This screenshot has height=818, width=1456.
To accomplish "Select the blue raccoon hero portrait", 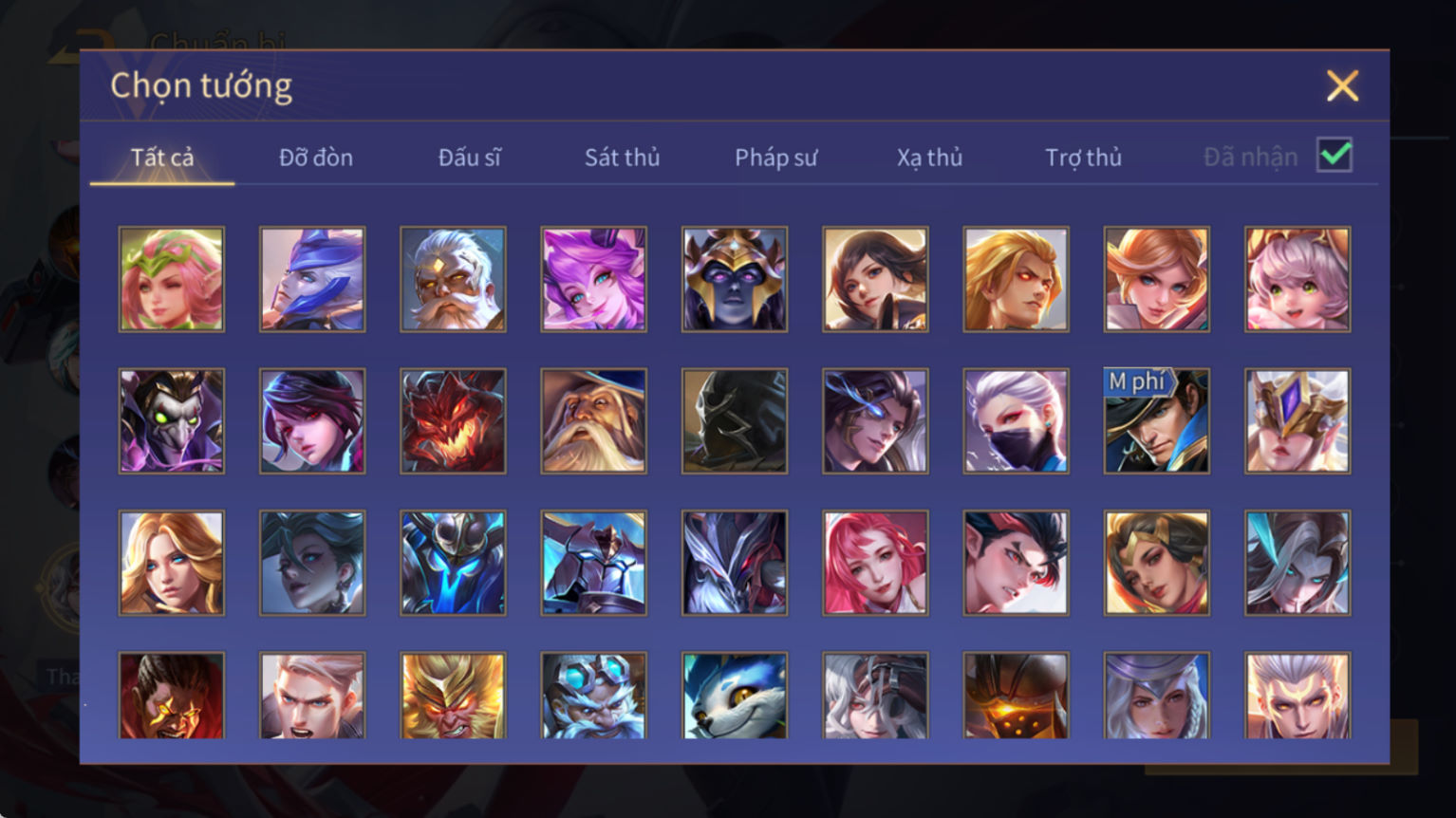I will coord(735,696).
